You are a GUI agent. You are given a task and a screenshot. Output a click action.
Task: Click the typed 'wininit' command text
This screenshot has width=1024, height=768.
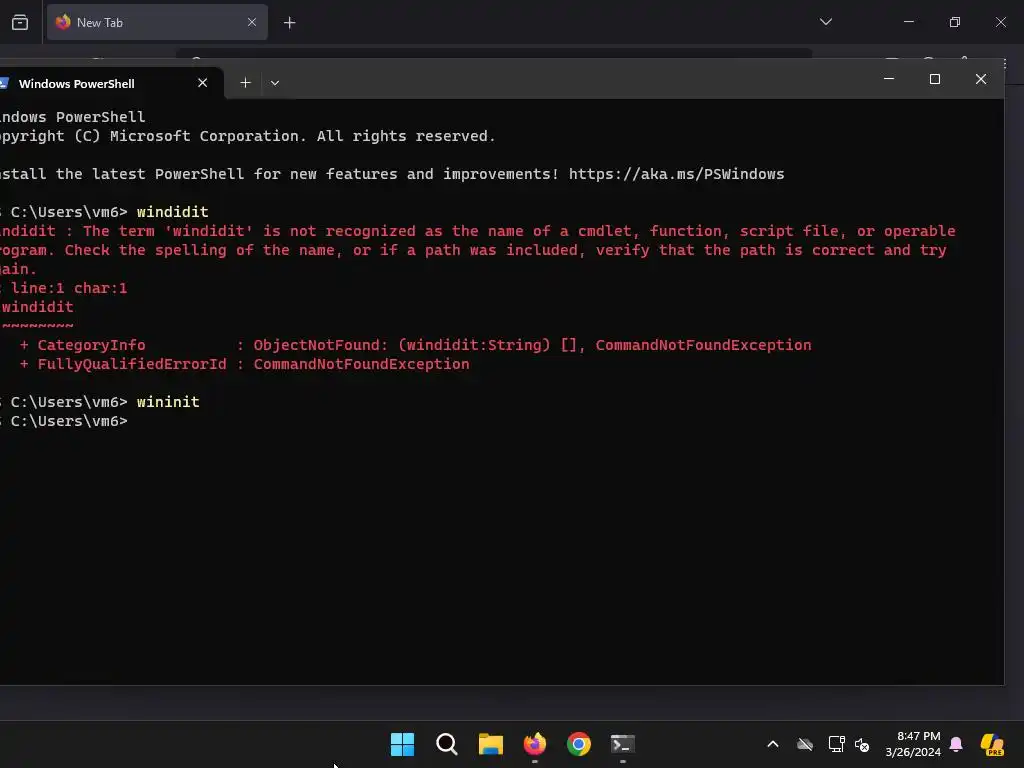coord(168,402)
